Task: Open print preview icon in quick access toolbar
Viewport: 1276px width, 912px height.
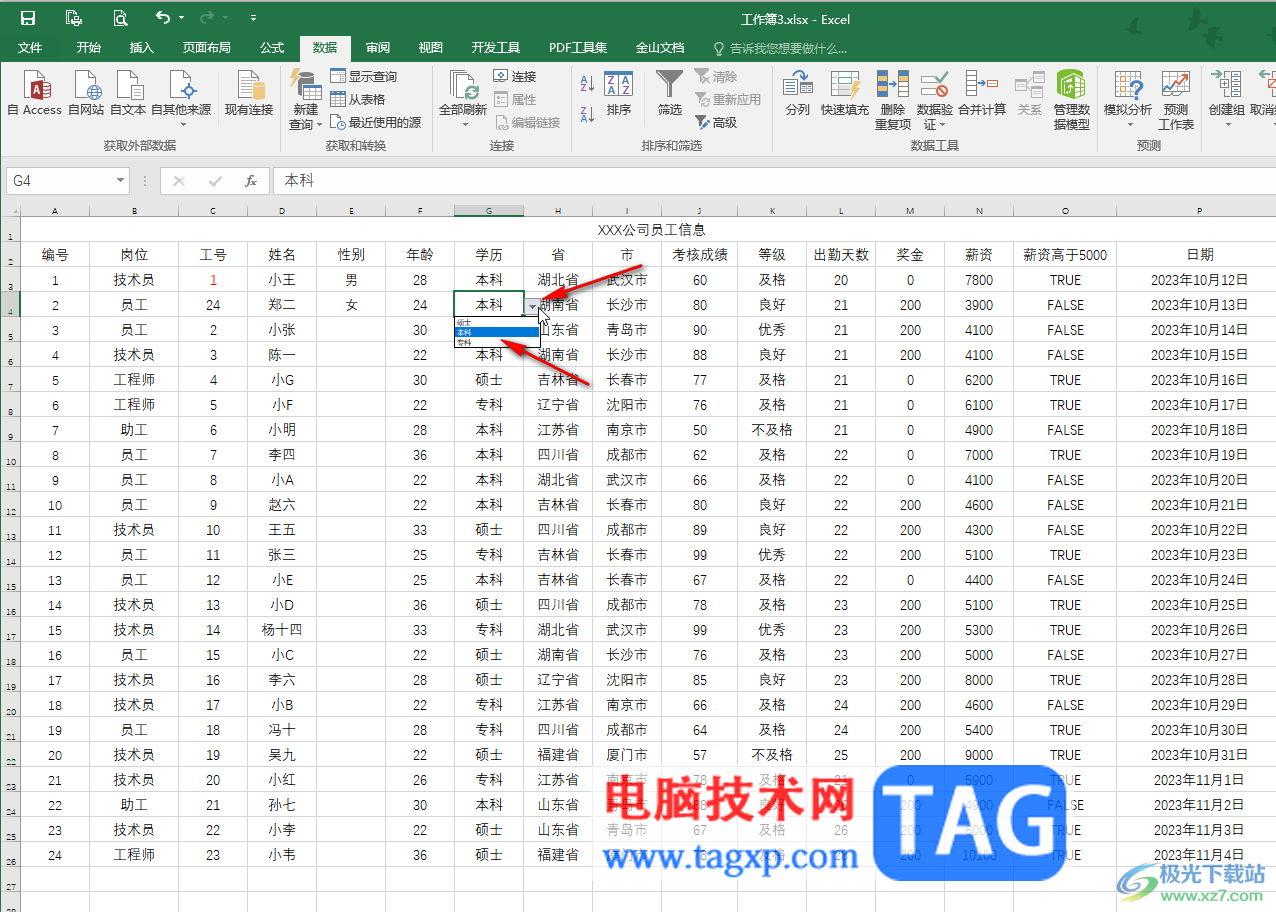Action: click(x=120, y=18)
